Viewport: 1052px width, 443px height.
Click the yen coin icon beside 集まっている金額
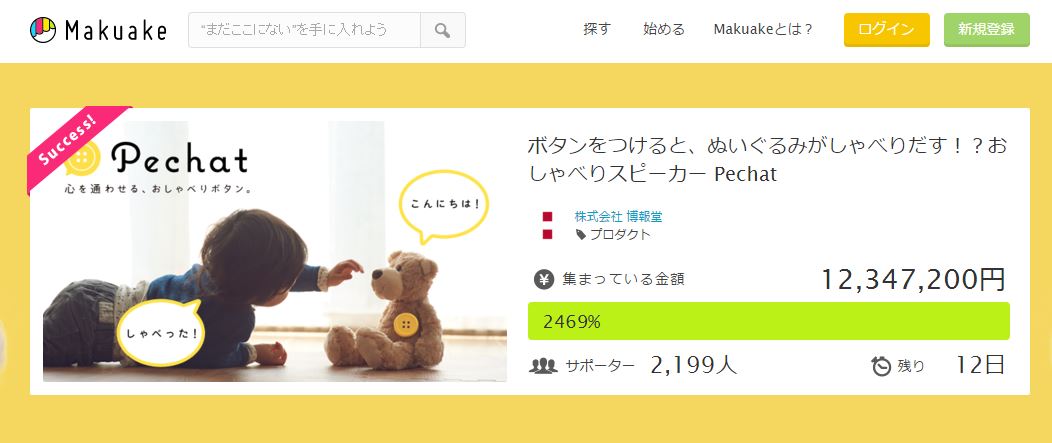544,279
